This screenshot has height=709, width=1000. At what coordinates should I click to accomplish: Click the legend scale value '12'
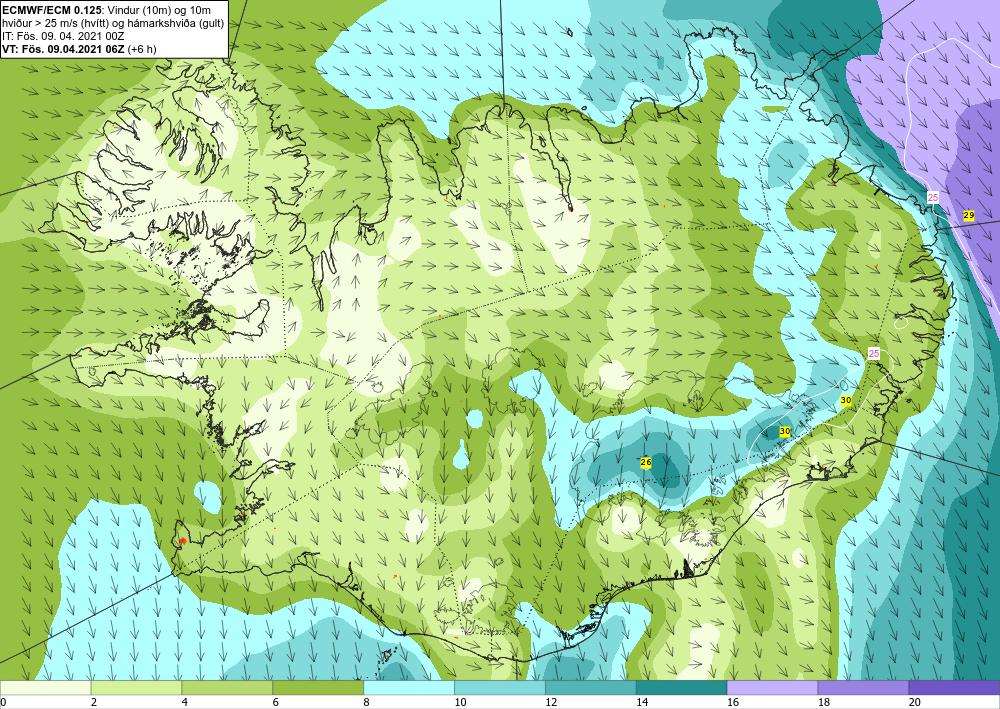[551, 702]
